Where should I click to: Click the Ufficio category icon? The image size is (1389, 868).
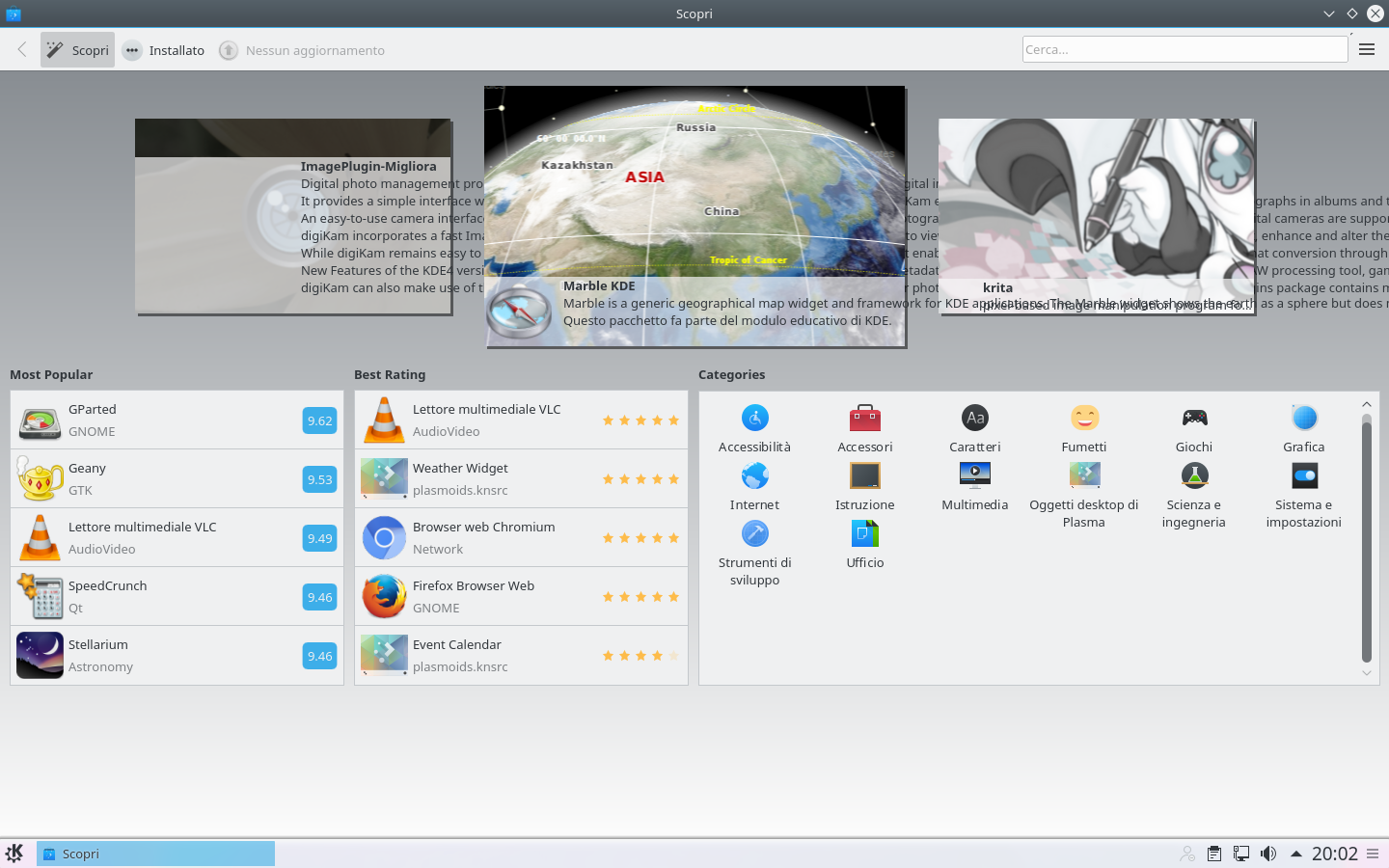(864, 534)
